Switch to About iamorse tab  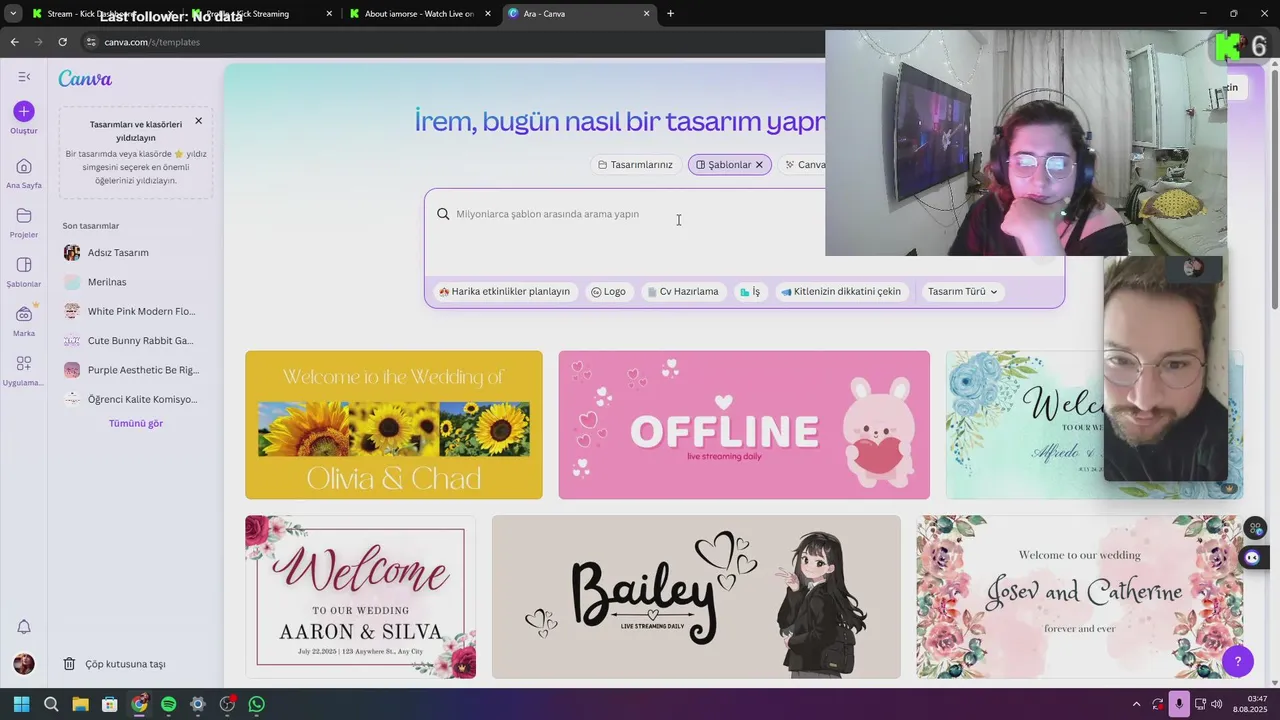tap(420, 13)
